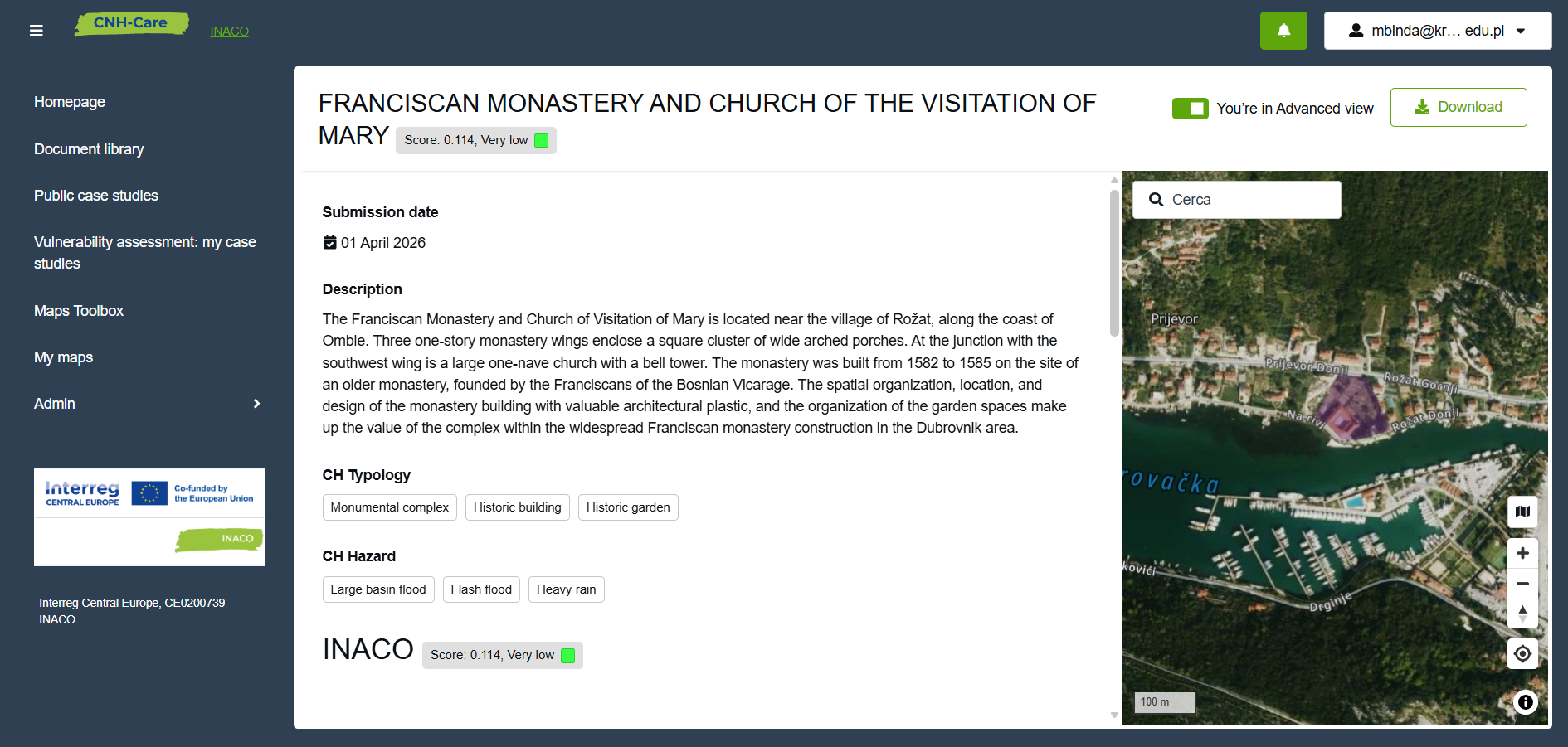Follow the INACO header link
The height and width of the screenshot is (747, 1568).
coord(229,32)
